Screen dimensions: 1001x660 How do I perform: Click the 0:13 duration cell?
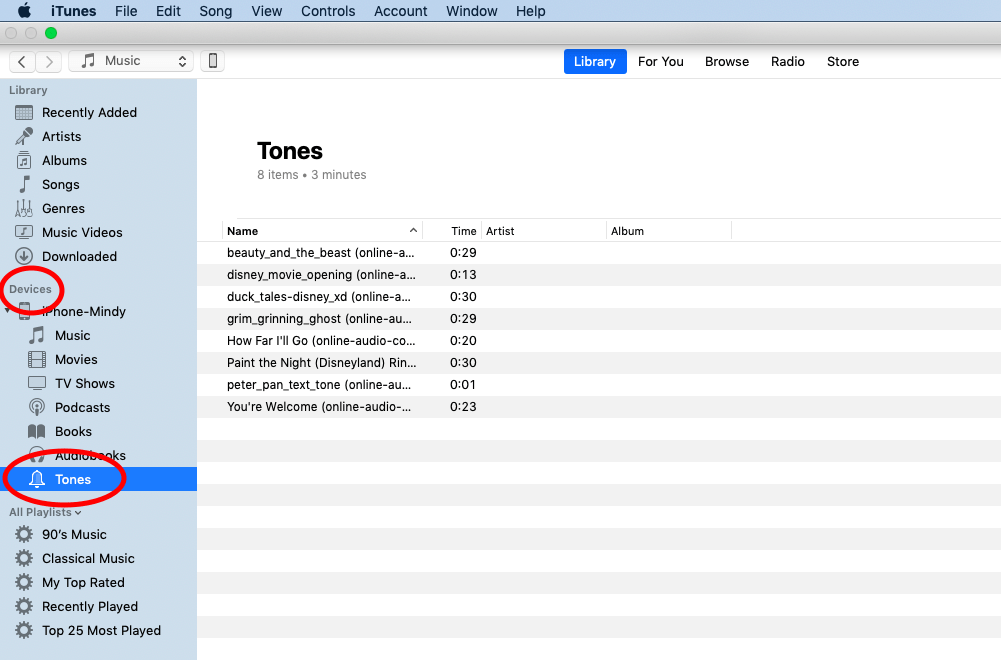coord(463,274)
